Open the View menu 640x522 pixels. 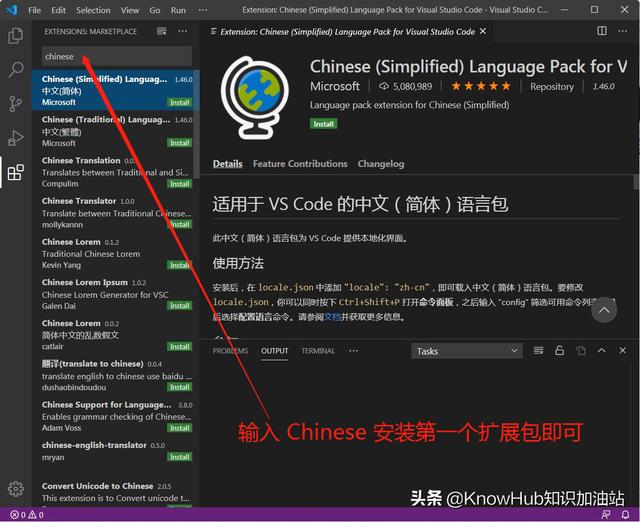(130, 10)
